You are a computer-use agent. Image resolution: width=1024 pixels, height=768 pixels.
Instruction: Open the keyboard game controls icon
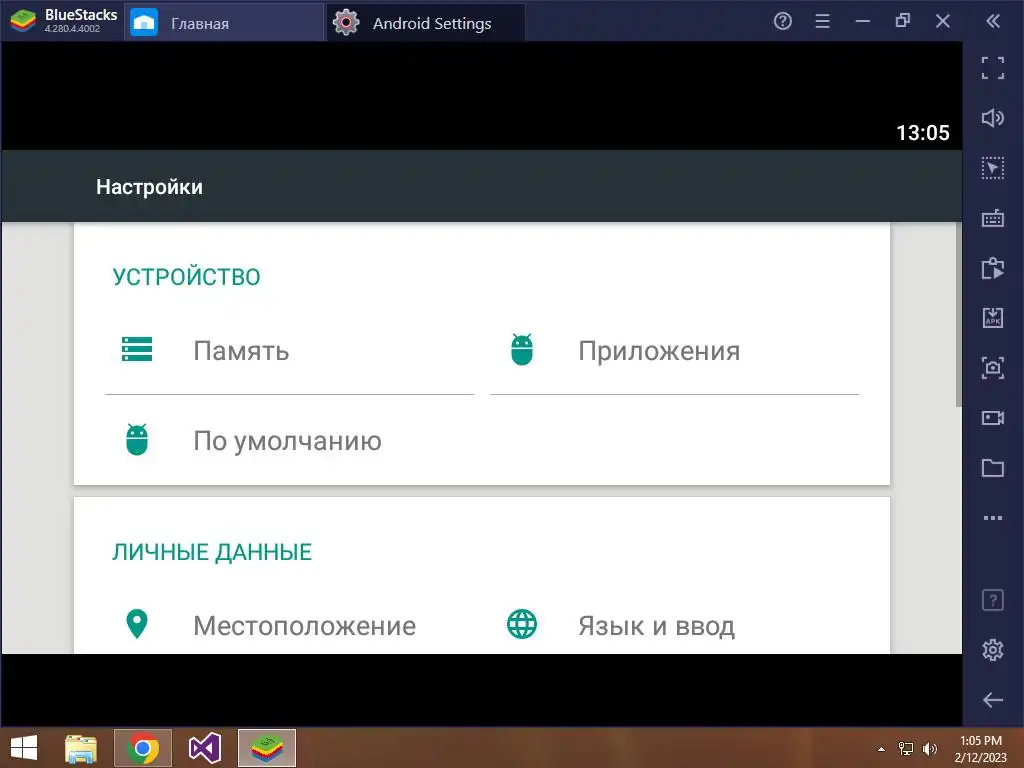pyautogui.click(x=993, y=218)
